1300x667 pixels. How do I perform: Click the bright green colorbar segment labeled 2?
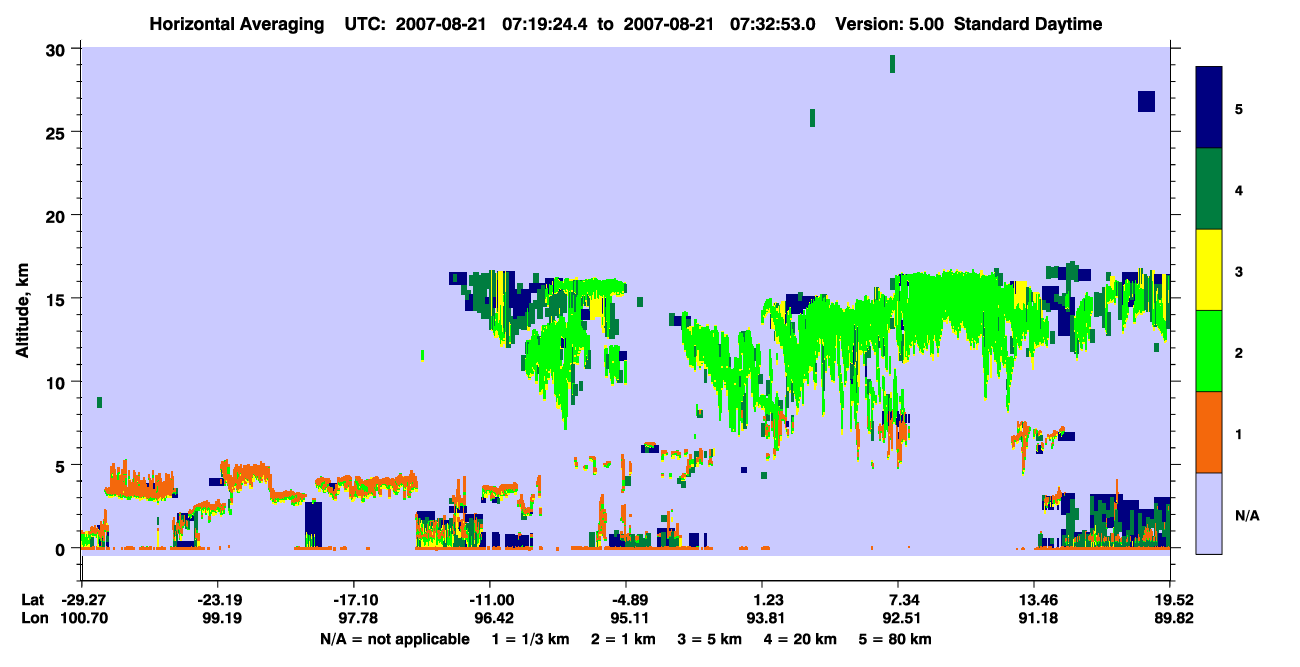point(1209,351)
